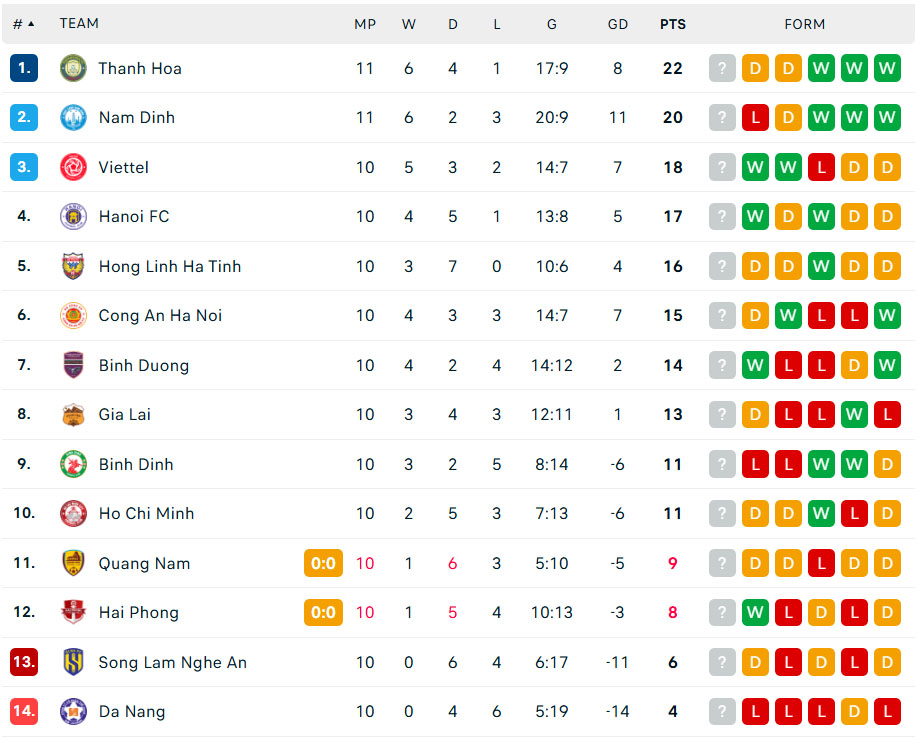The height and width of the screenshot is (739, 916).
Task: Open the Hanoi FC club badge
Action: coord(73,216)
